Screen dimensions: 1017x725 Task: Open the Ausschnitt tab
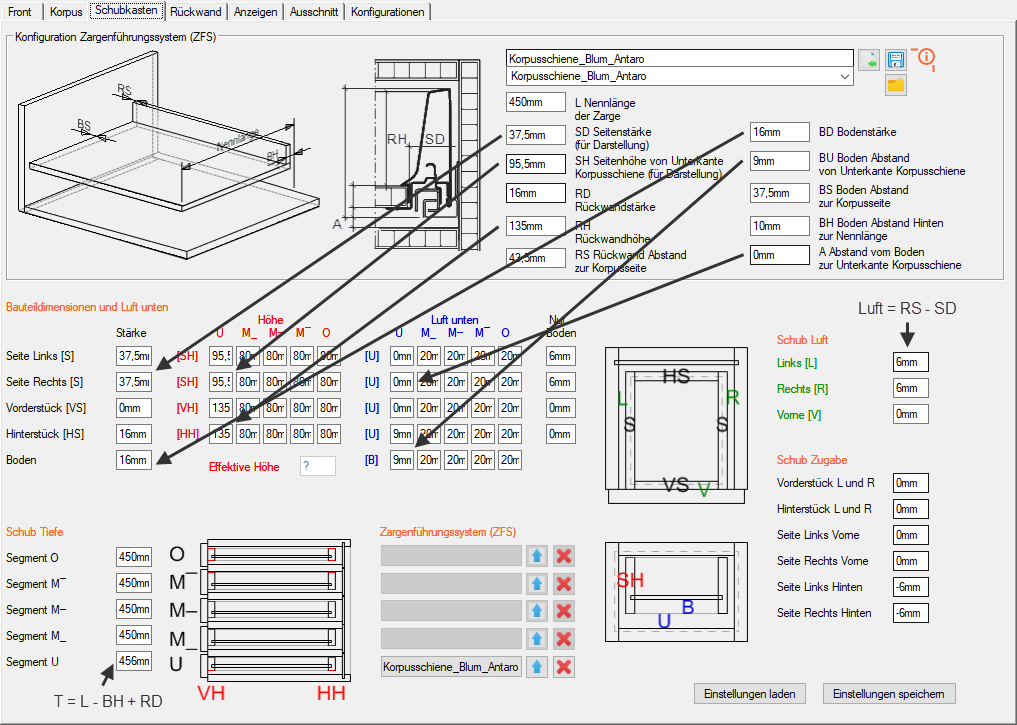click(x=314, y=12)
